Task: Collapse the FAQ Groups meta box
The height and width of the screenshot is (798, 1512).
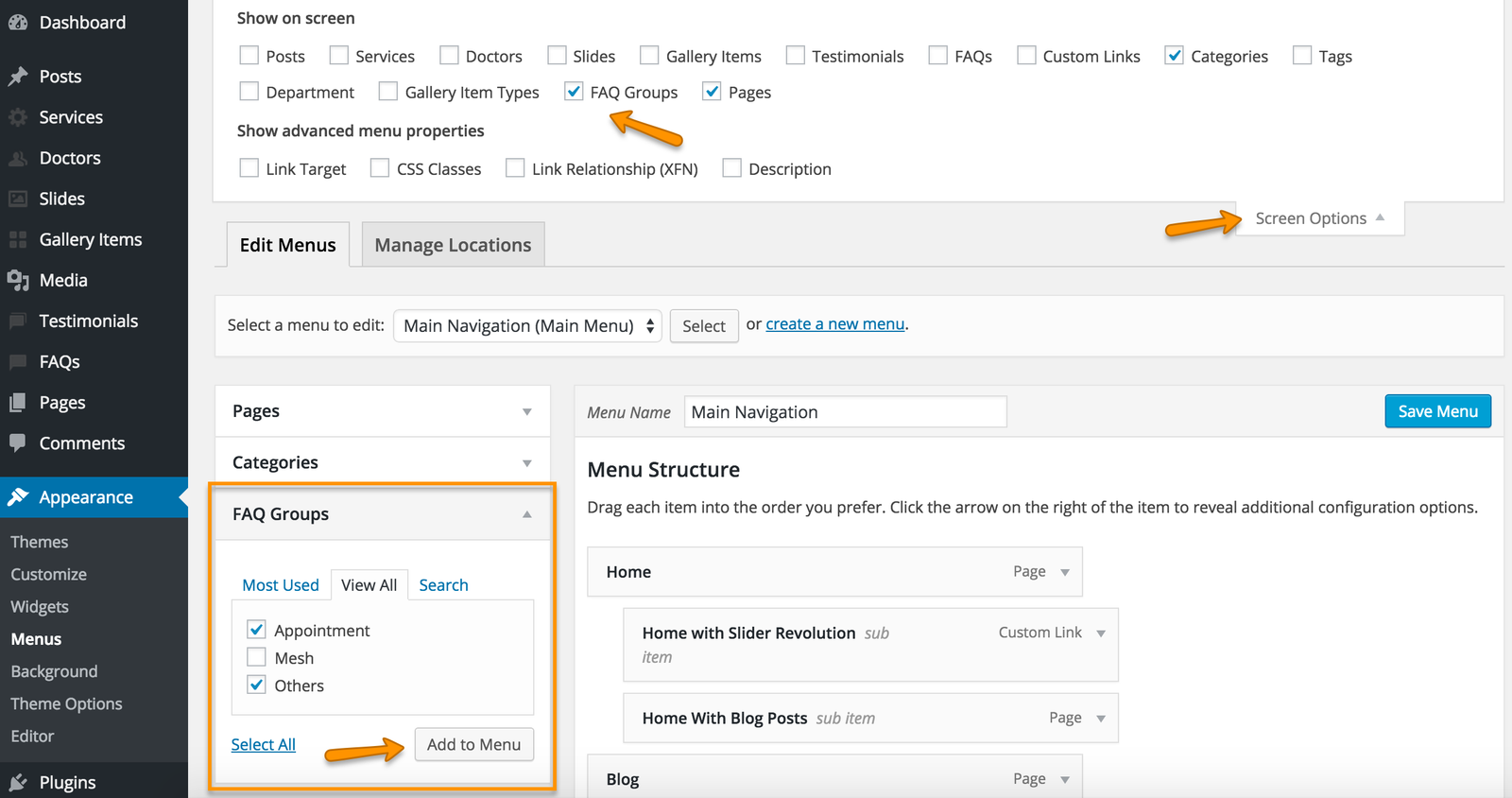Action: tap(526, 514)
